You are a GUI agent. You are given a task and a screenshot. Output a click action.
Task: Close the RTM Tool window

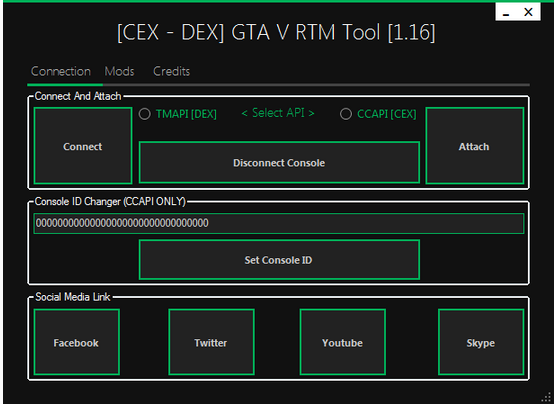[x=528, y=12]
